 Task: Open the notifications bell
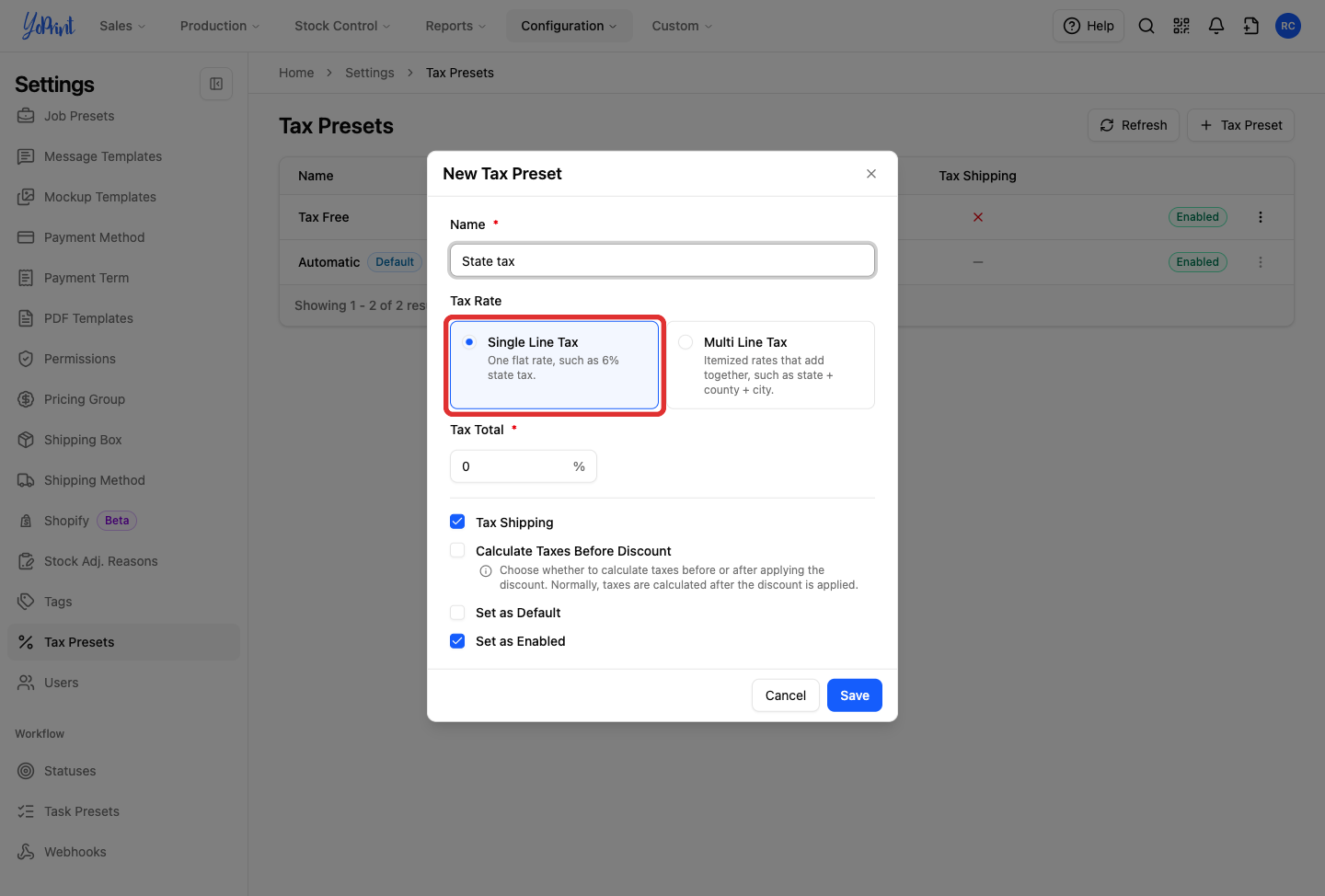(x=1216, y=26)
